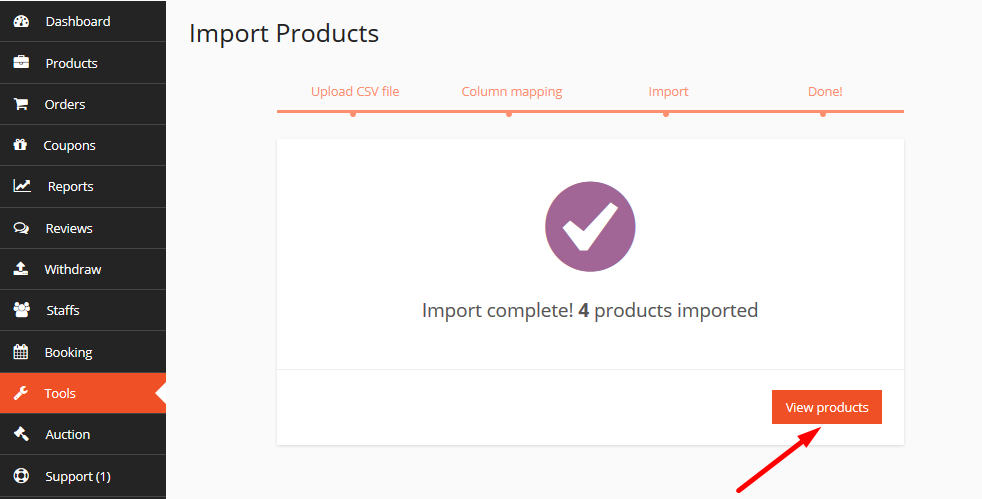Click the Support lifebuoy icon
Viewport: 982px width, 499px height.
pyautogui.click(x=21, y=476)
